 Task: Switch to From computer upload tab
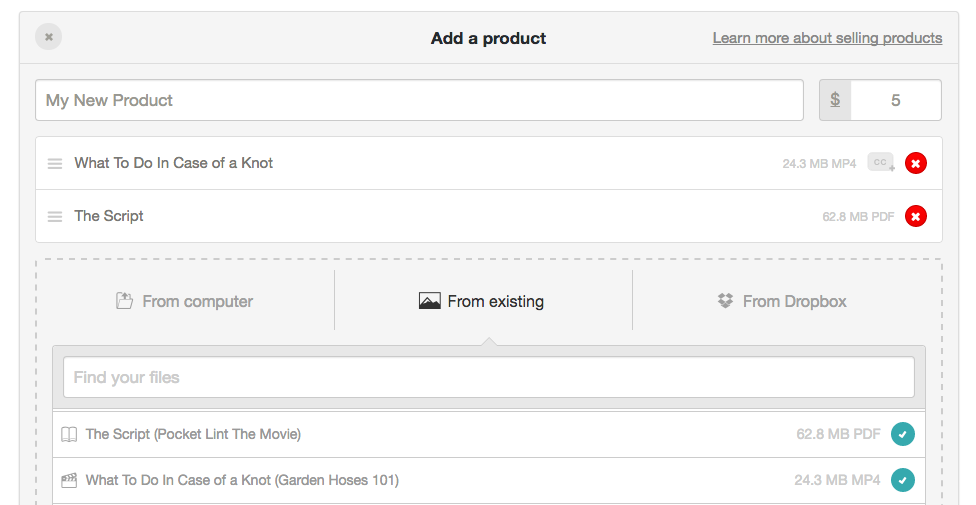[x=185, y=301]
